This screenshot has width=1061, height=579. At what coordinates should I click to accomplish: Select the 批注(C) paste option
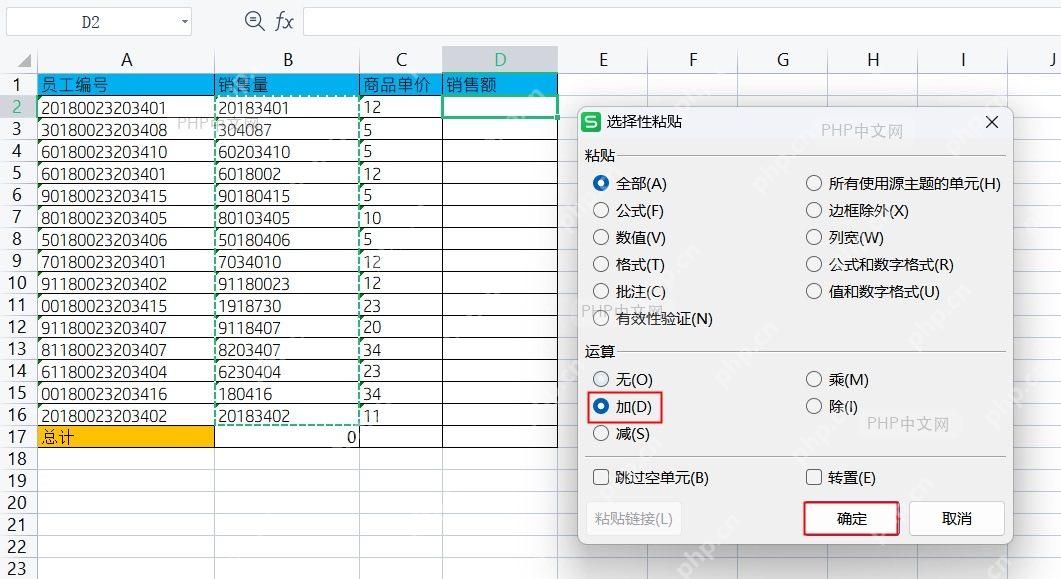coord(629,292)
